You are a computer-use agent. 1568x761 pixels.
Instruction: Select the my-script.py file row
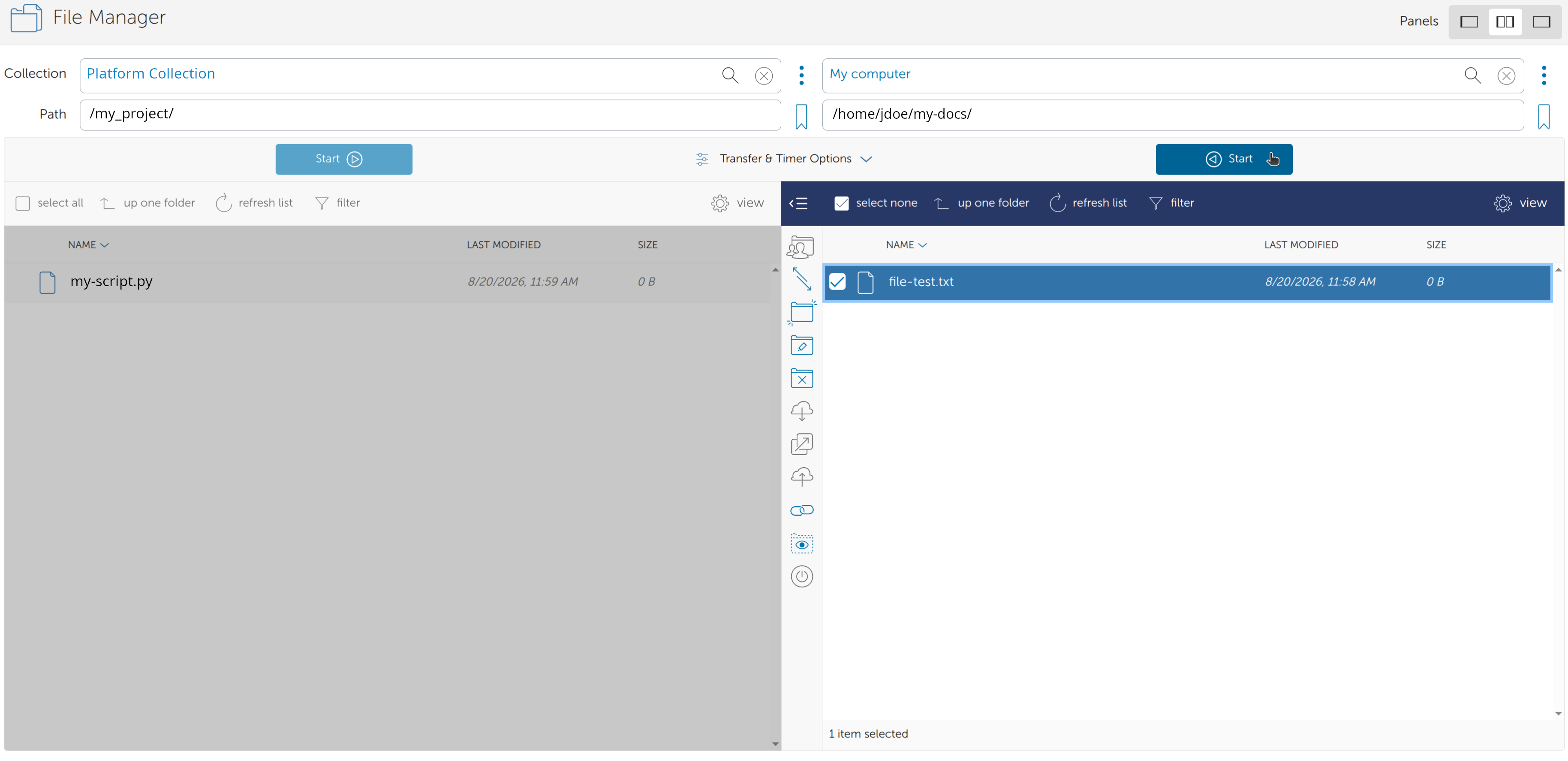coord(388,282)
